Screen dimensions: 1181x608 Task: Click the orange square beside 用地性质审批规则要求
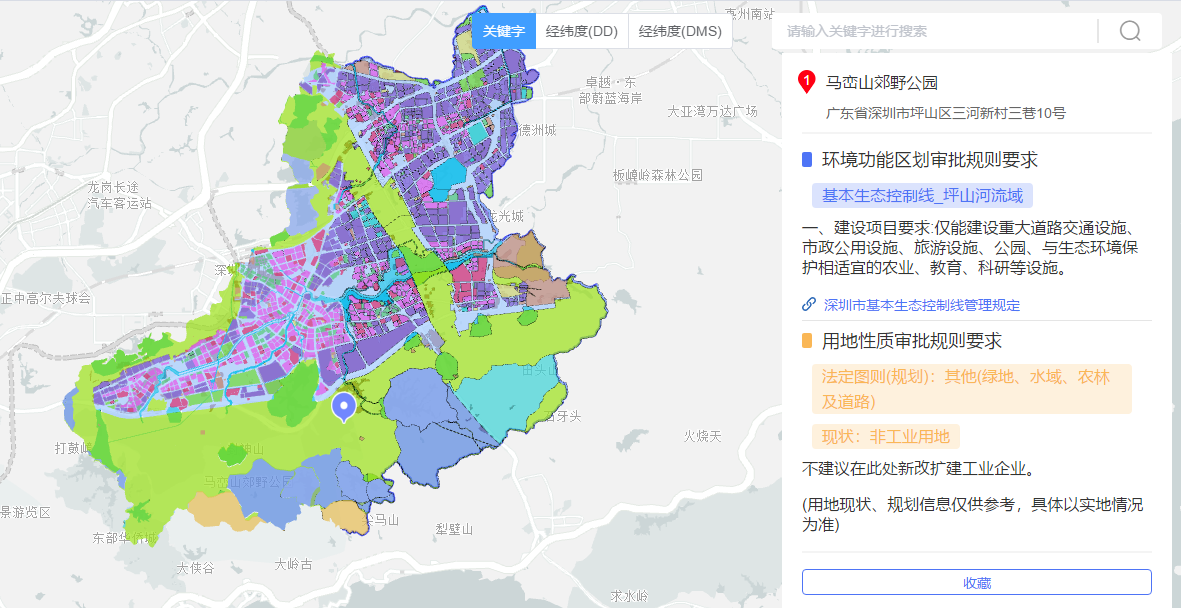point(807,341)
